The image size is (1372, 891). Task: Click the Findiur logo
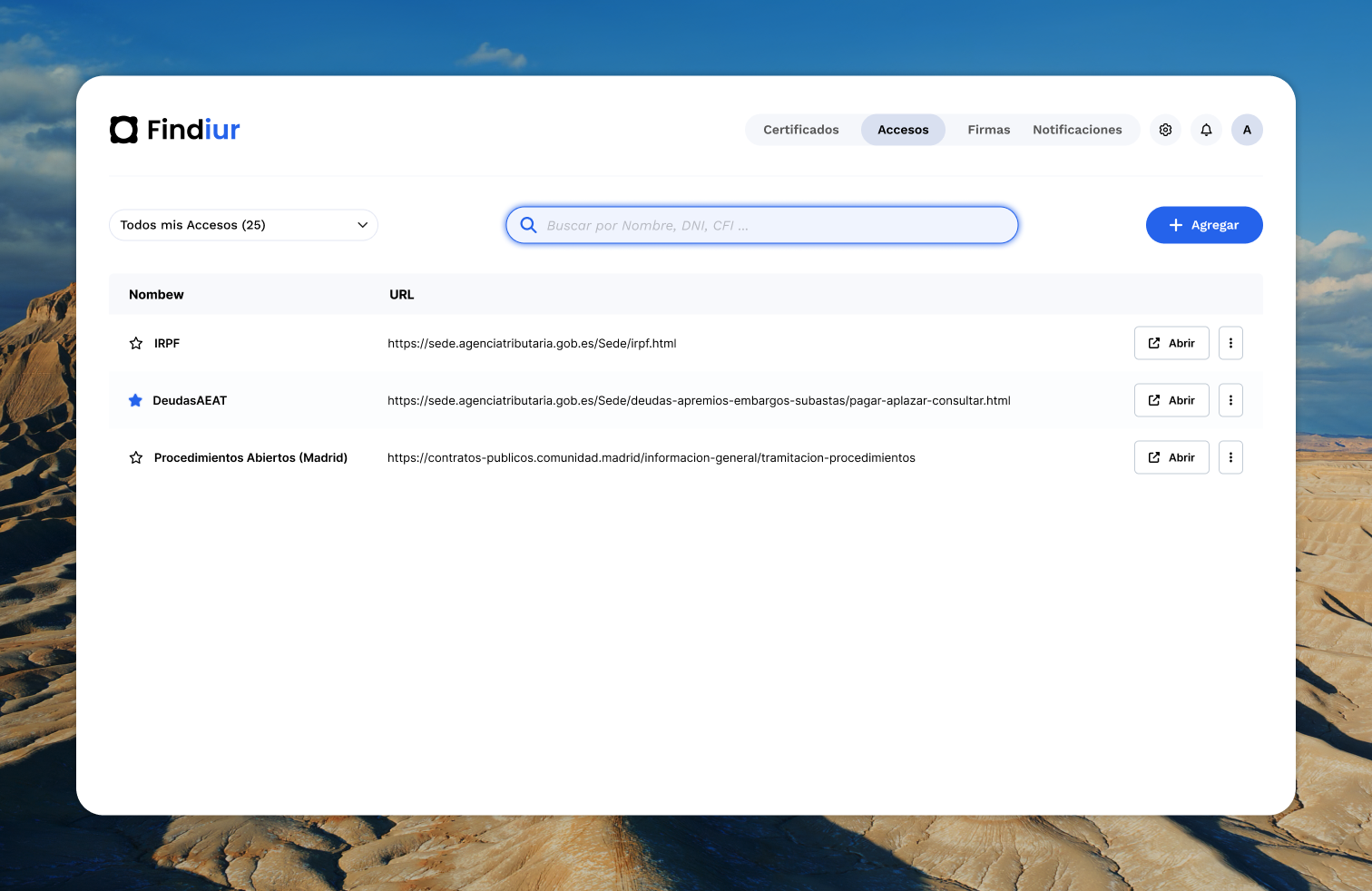175,130
